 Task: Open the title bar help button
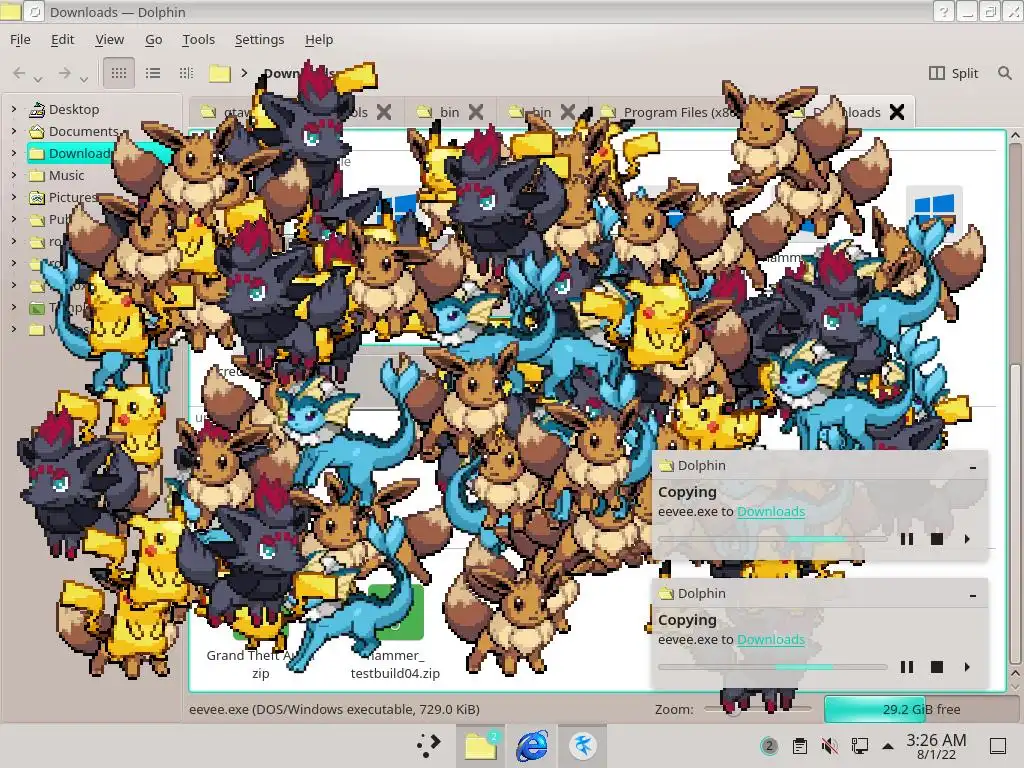coord(943,11)
